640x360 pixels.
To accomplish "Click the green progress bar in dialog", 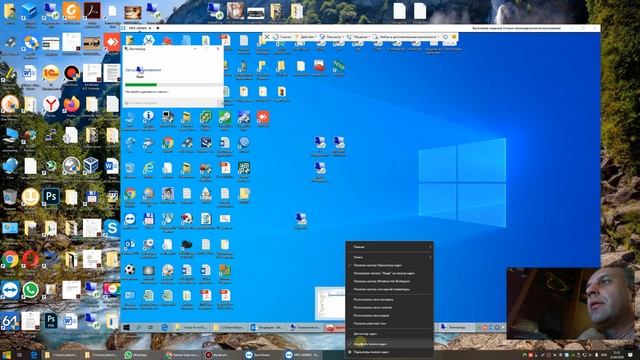I will point(141,85).
